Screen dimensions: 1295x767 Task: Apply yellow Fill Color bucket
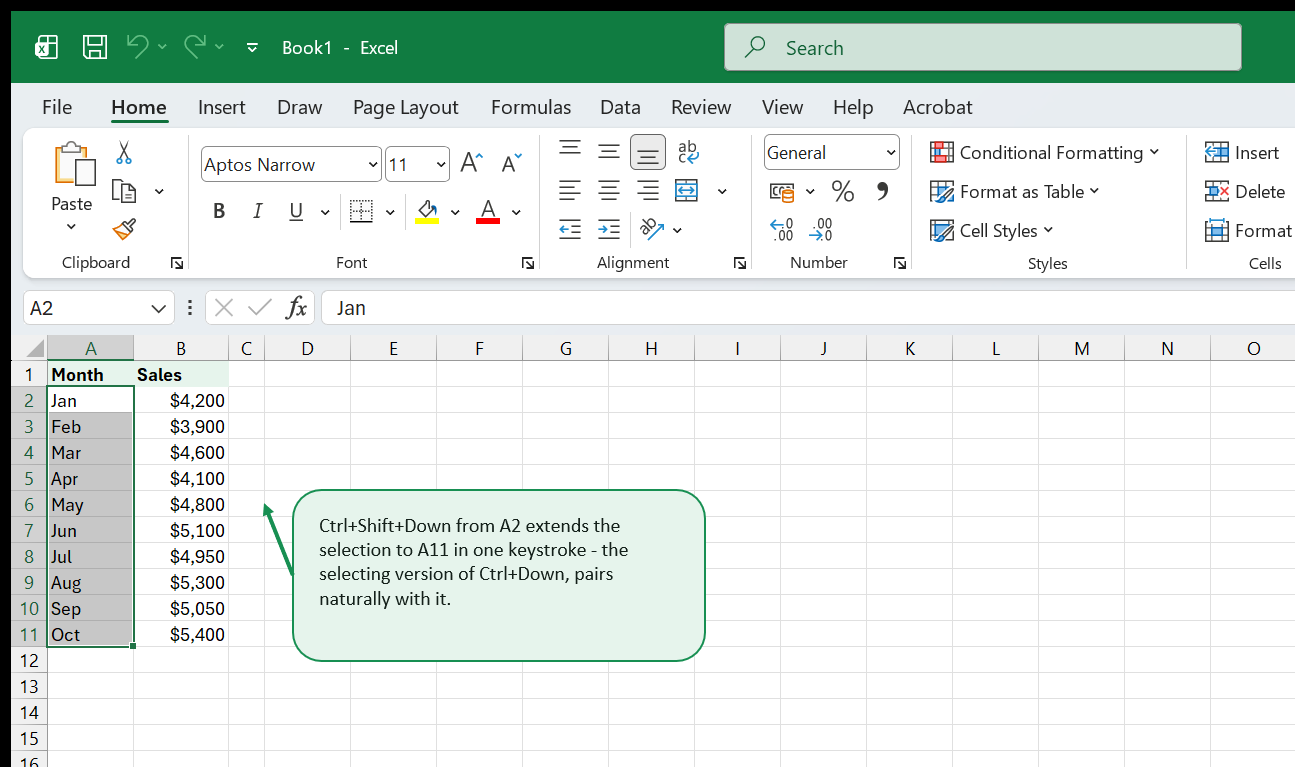click(427, 211)
